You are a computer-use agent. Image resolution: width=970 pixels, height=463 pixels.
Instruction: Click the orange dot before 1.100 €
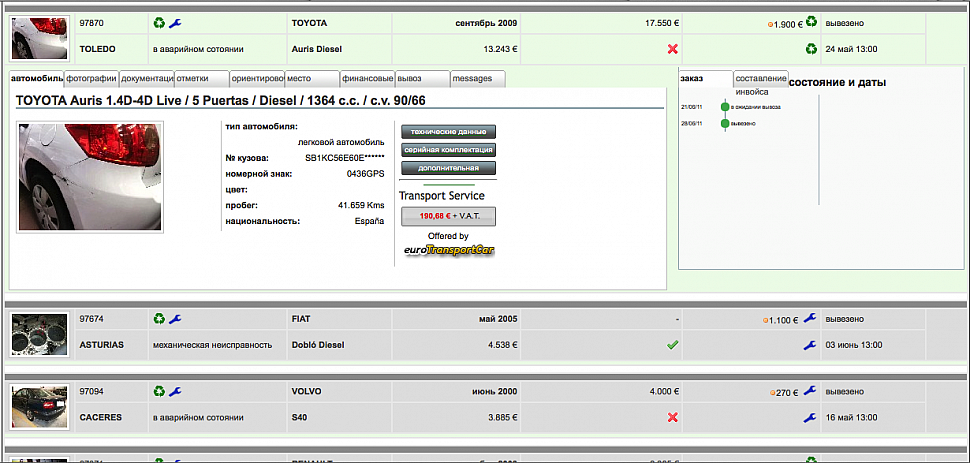click(765, 321)
